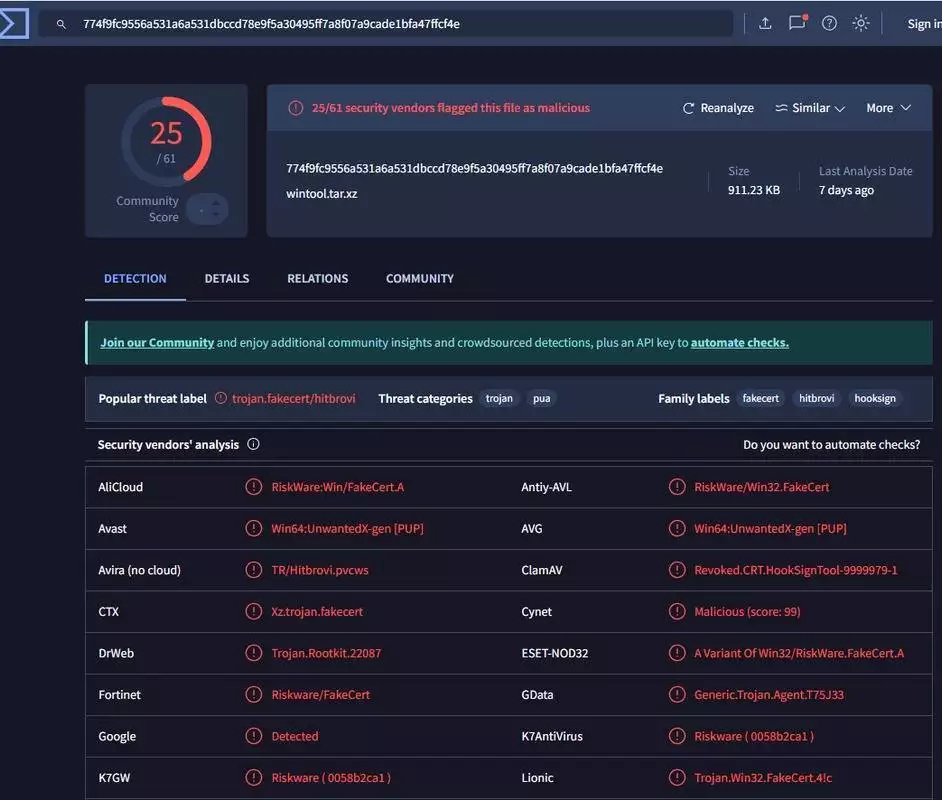
Task: Click Do you want to automate checks?
Action: (x=831, y=444)
